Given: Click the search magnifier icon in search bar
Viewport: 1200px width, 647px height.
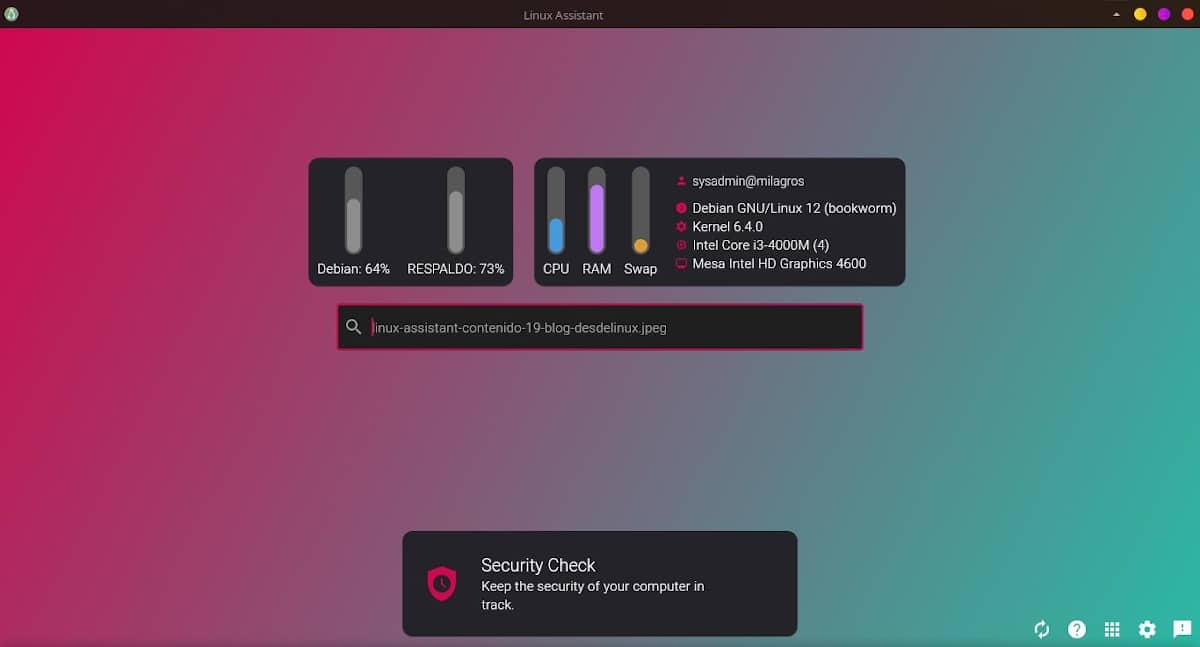Looking at the screenshot, I should (353, 326).
